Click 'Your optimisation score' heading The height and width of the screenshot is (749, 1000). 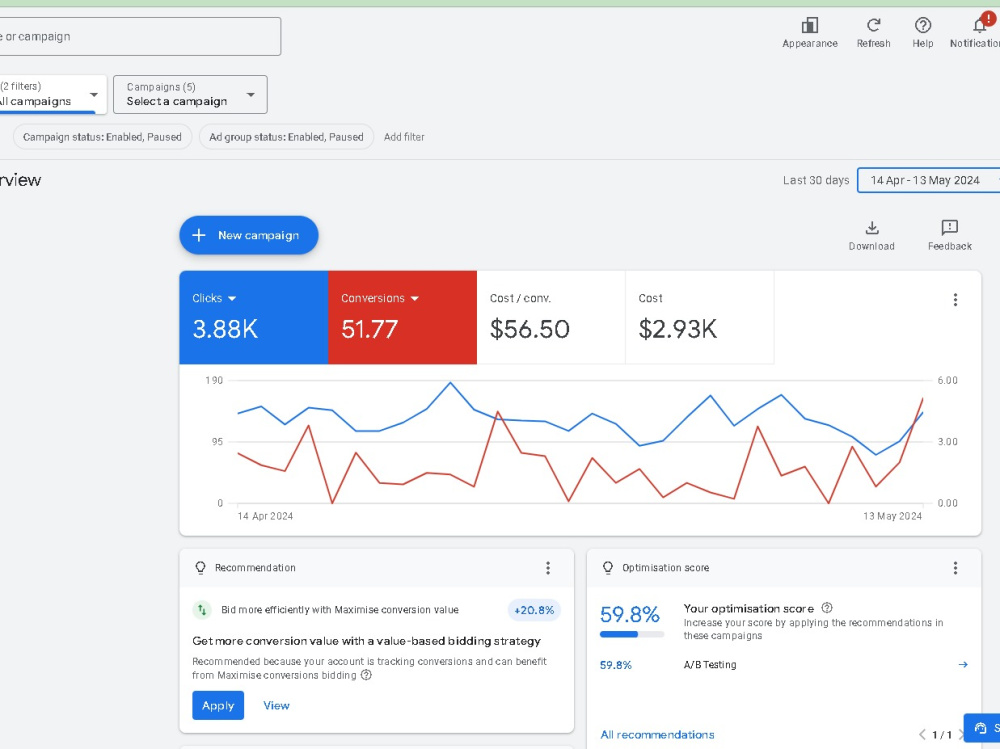tap(749, 609)
